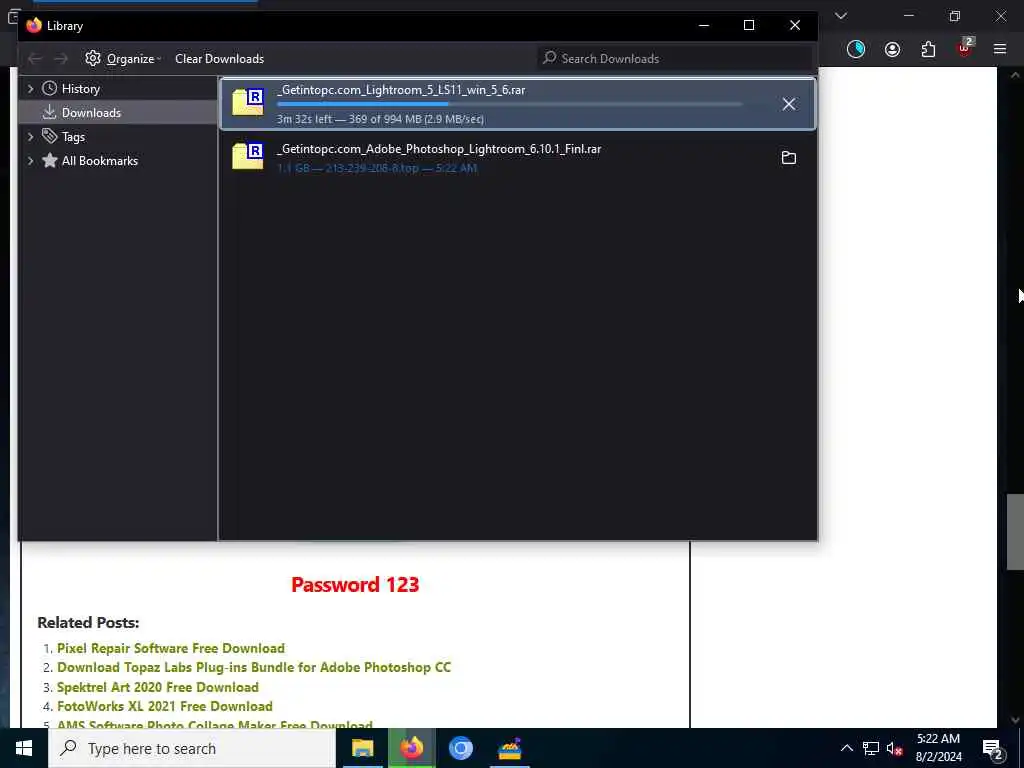Image resolution: width=1024 pixels, height=768 pixels.
Task: Click the taskbar search box
Action: [x=192, y=748]
